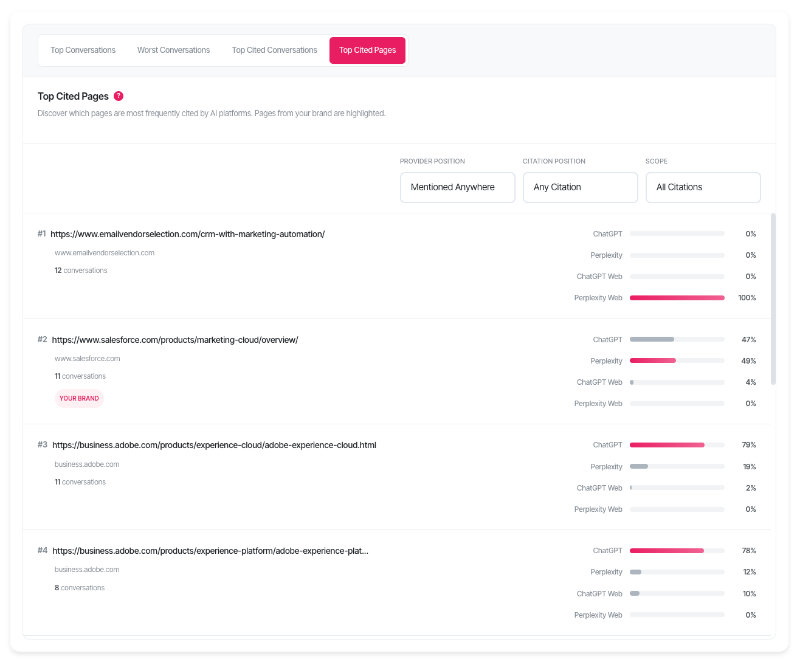Click 11 conversations under the adobe-experience-cloud page
This screenshot has height=662, width=800.
[x=80, y=481]
